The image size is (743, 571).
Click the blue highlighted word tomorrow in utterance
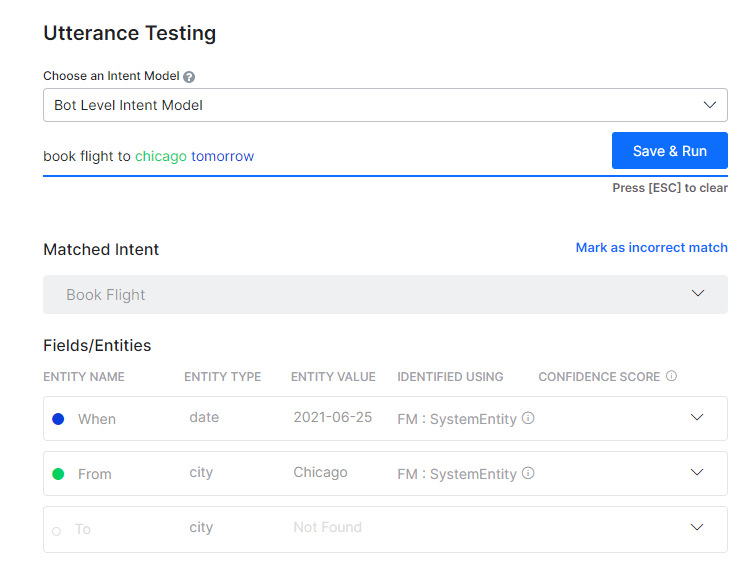pos(223,156)
